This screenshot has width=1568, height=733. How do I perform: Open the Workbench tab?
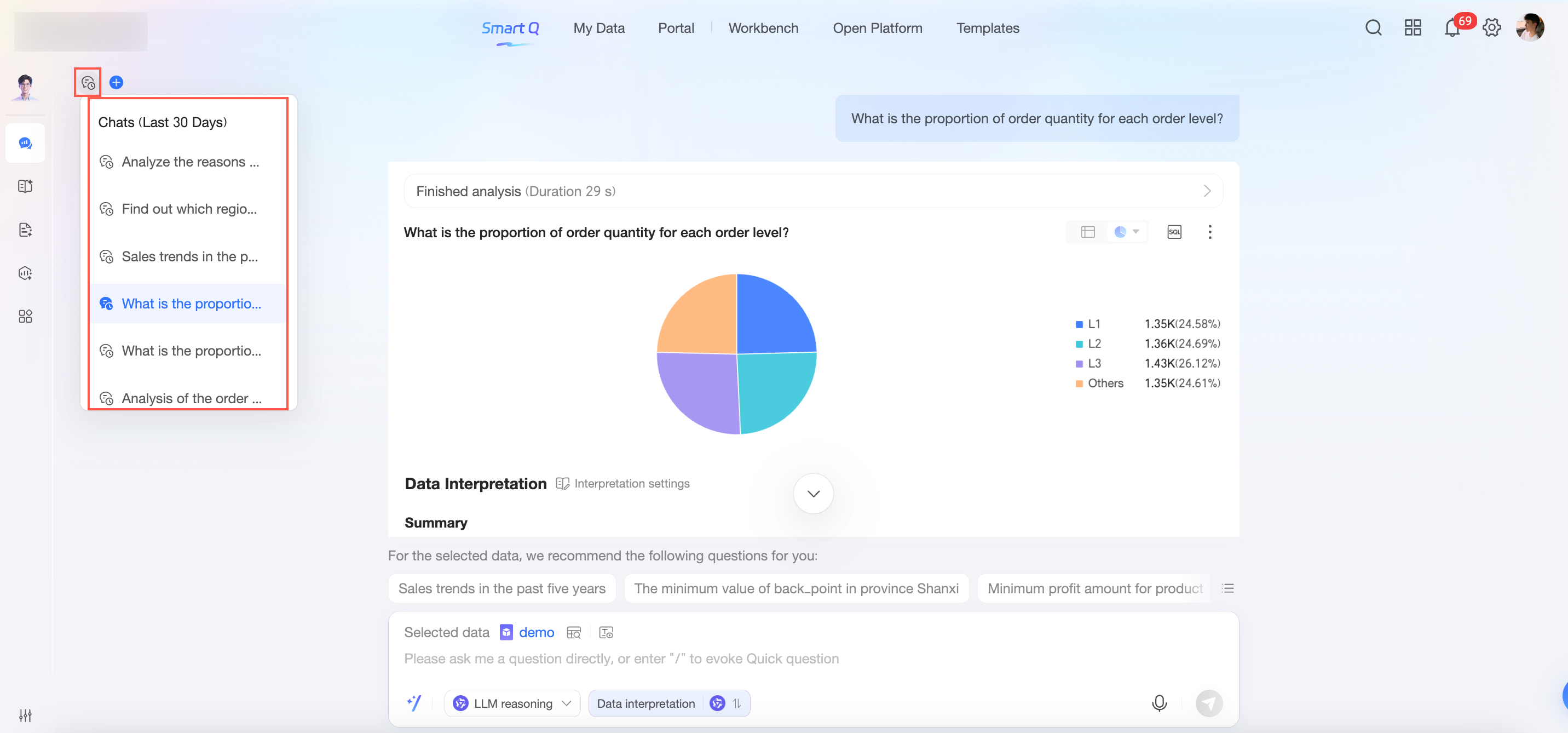[x=763, y=28]
